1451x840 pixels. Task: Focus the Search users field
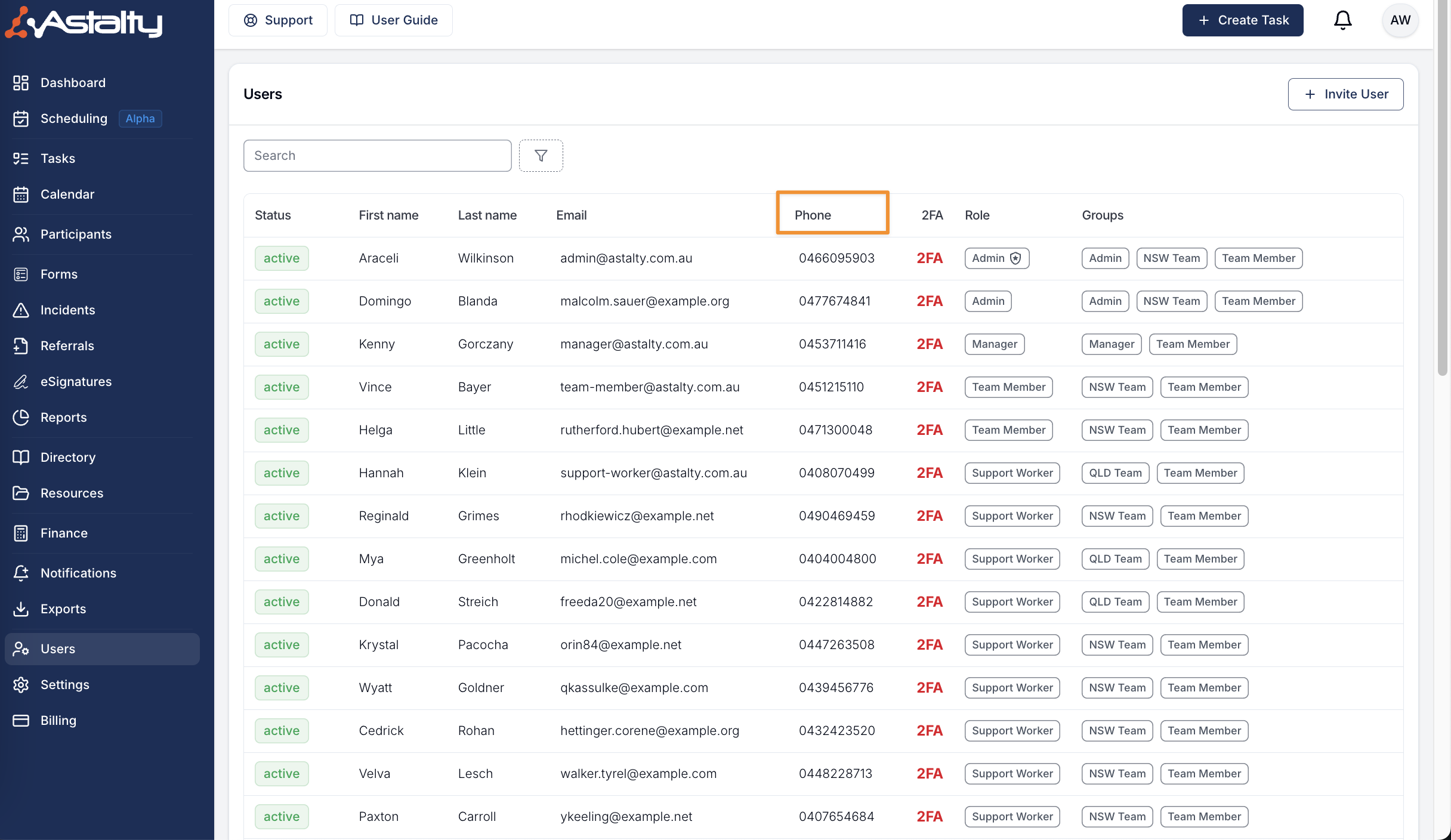(377, 156)
